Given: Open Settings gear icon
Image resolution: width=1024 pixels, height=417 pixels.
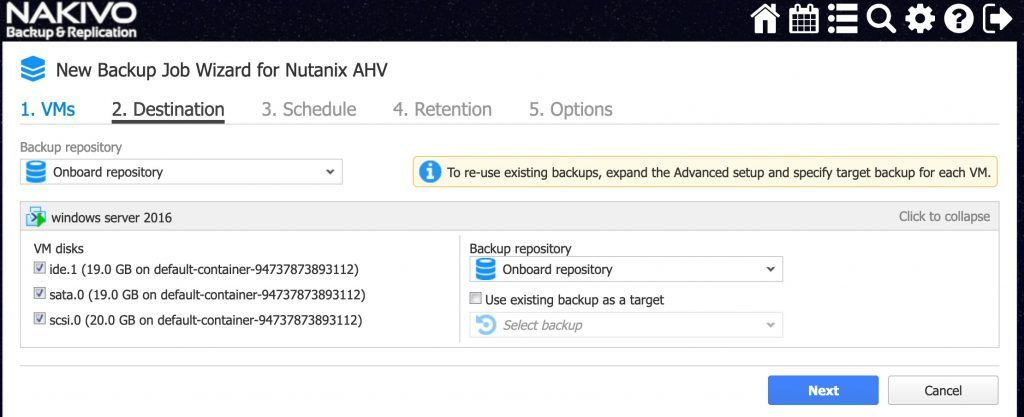Looking at the screenshot, I should coord(920,18).
